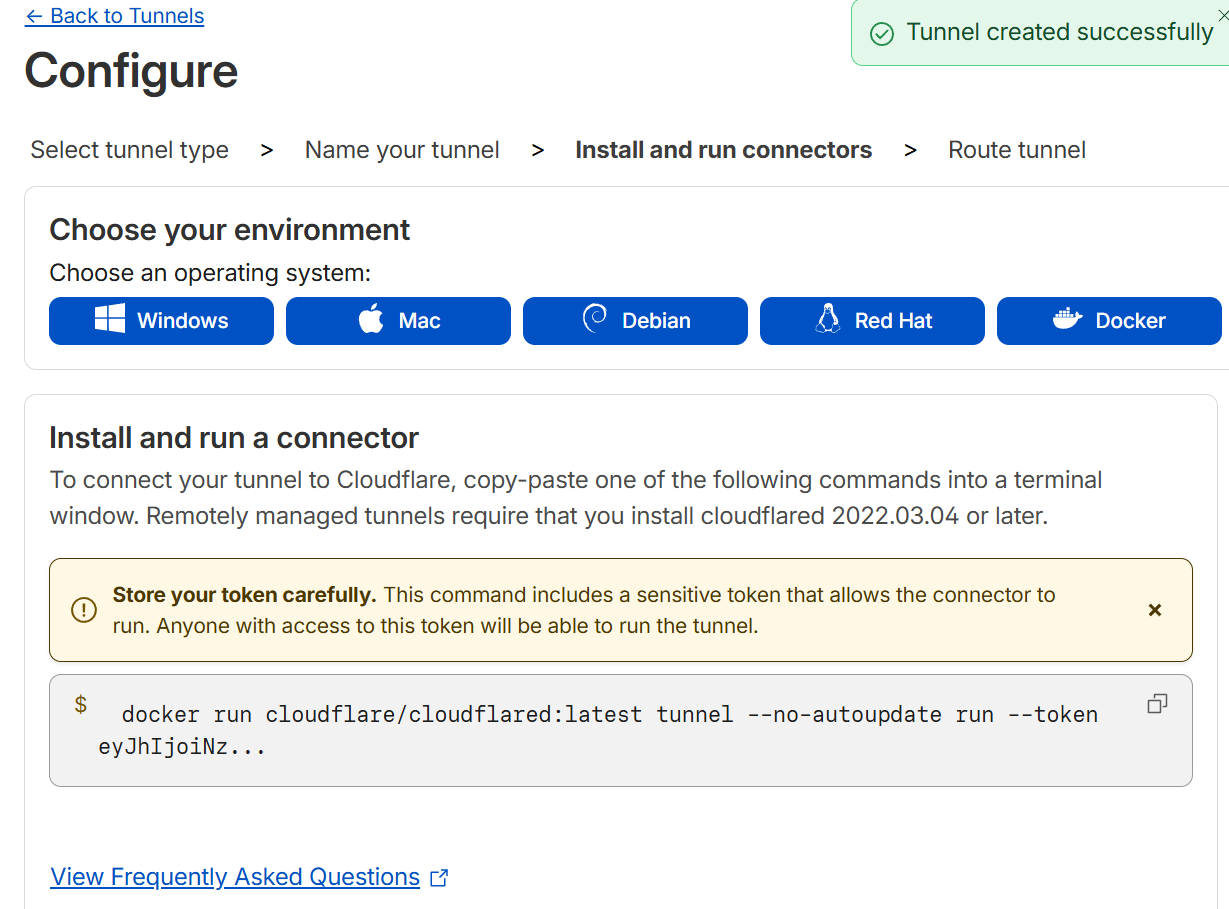This screenshot has height=909, width=1229.
Task: Choose Debian operating system
Action: point(635,320)
